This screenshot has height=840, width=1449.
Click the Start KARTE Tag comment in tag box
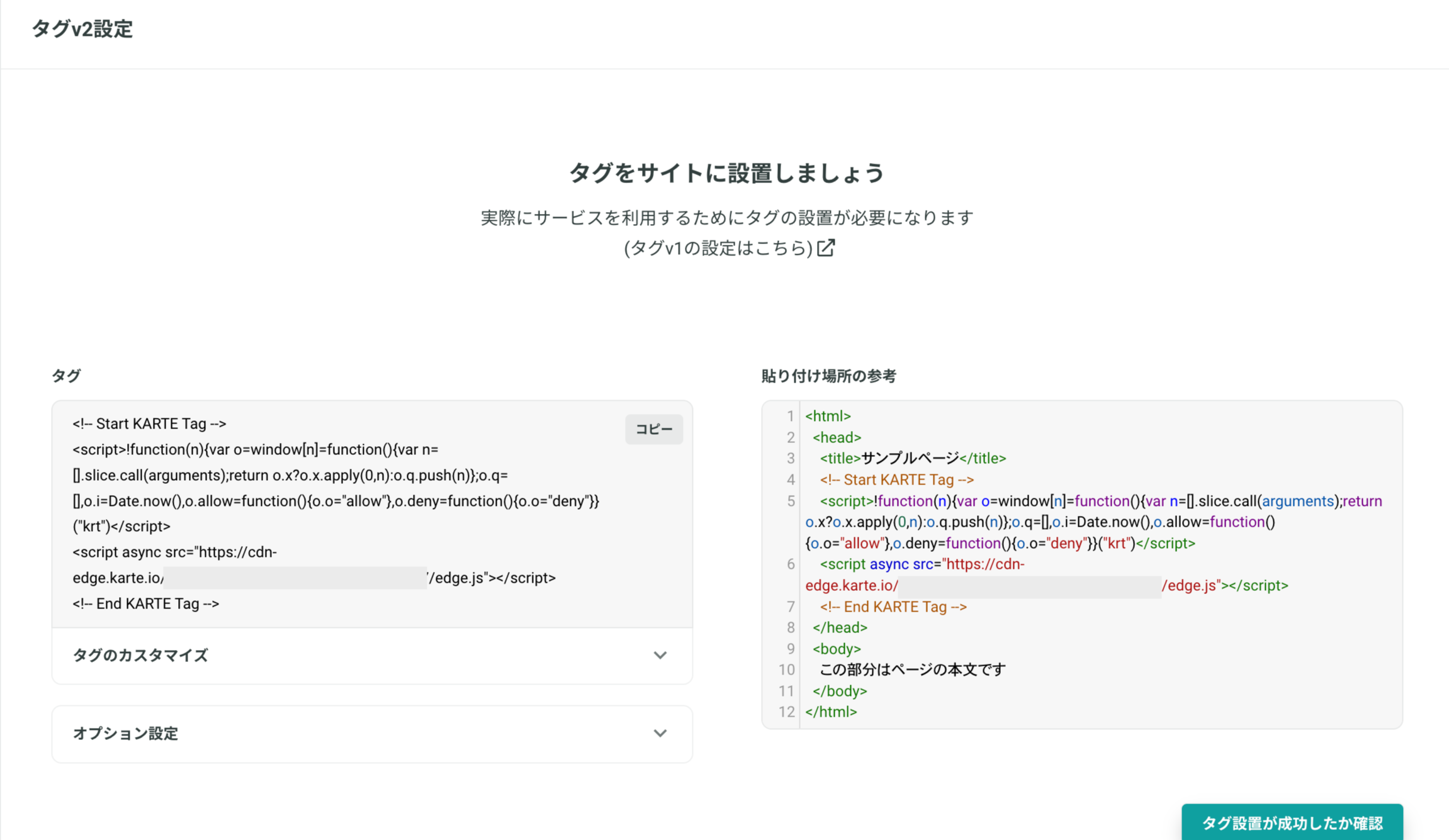coord(149,423)
